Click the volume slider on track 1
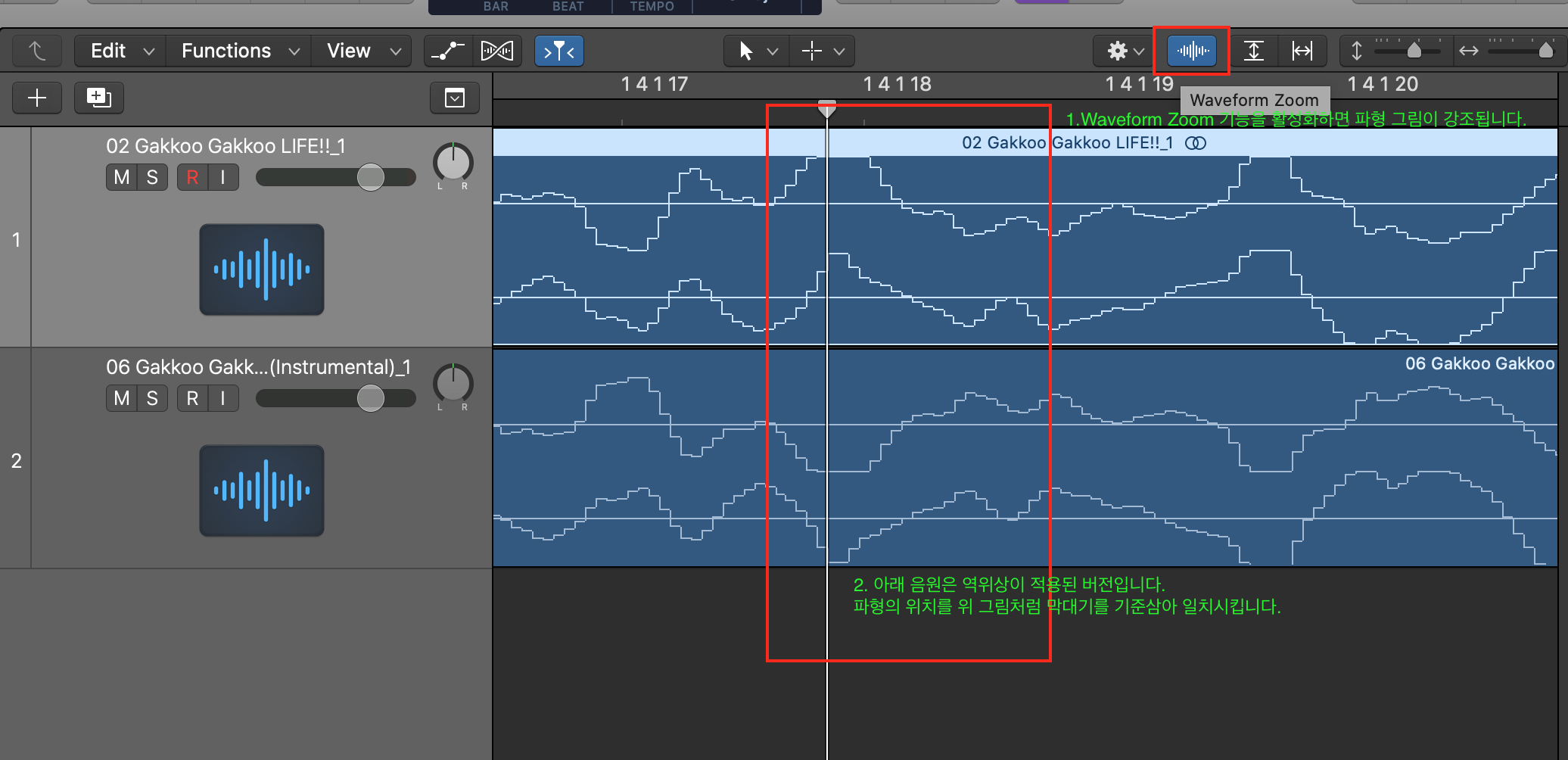 tap(370, 177)
